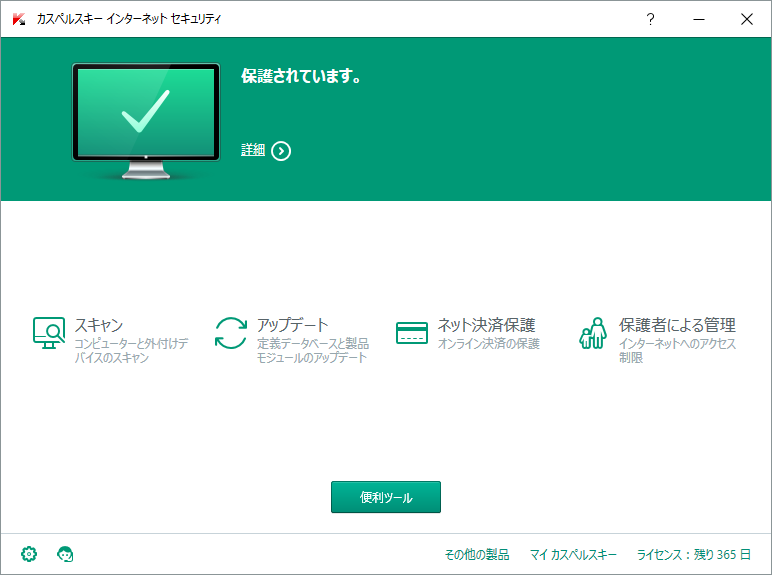Open the その他の製品 link

pyautogui.click(x=477, y=555)
